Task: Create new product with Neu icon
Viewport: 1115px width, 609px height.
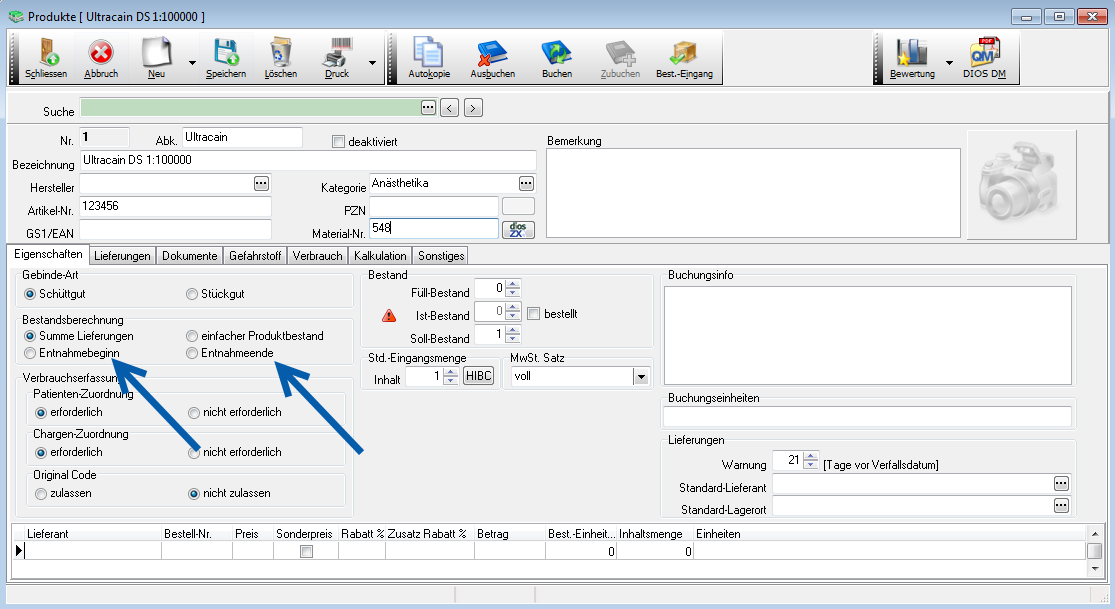Action: (156, 53)
